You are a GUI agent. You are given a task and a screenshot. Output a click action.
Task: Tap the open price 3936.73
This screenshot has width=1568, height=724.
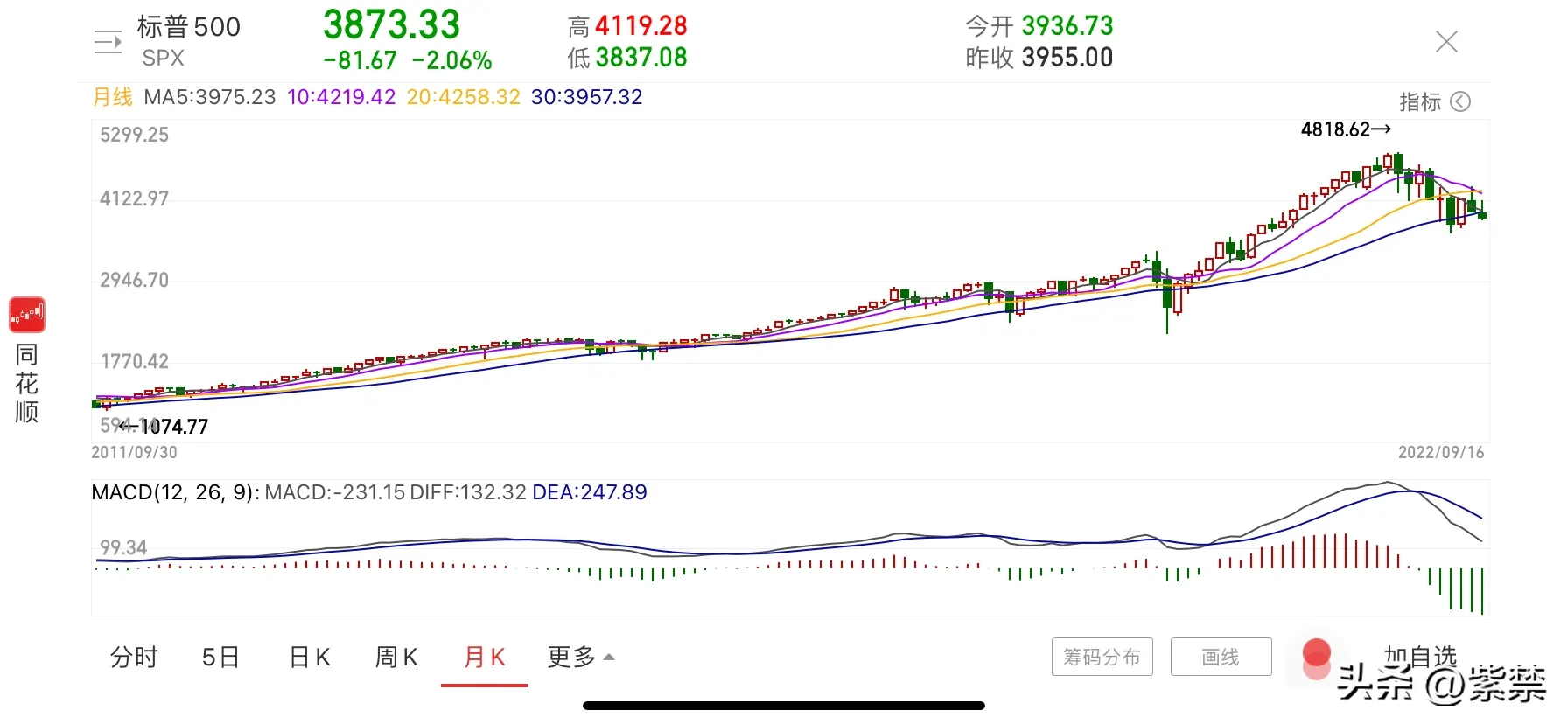[x=1067, y=26]
